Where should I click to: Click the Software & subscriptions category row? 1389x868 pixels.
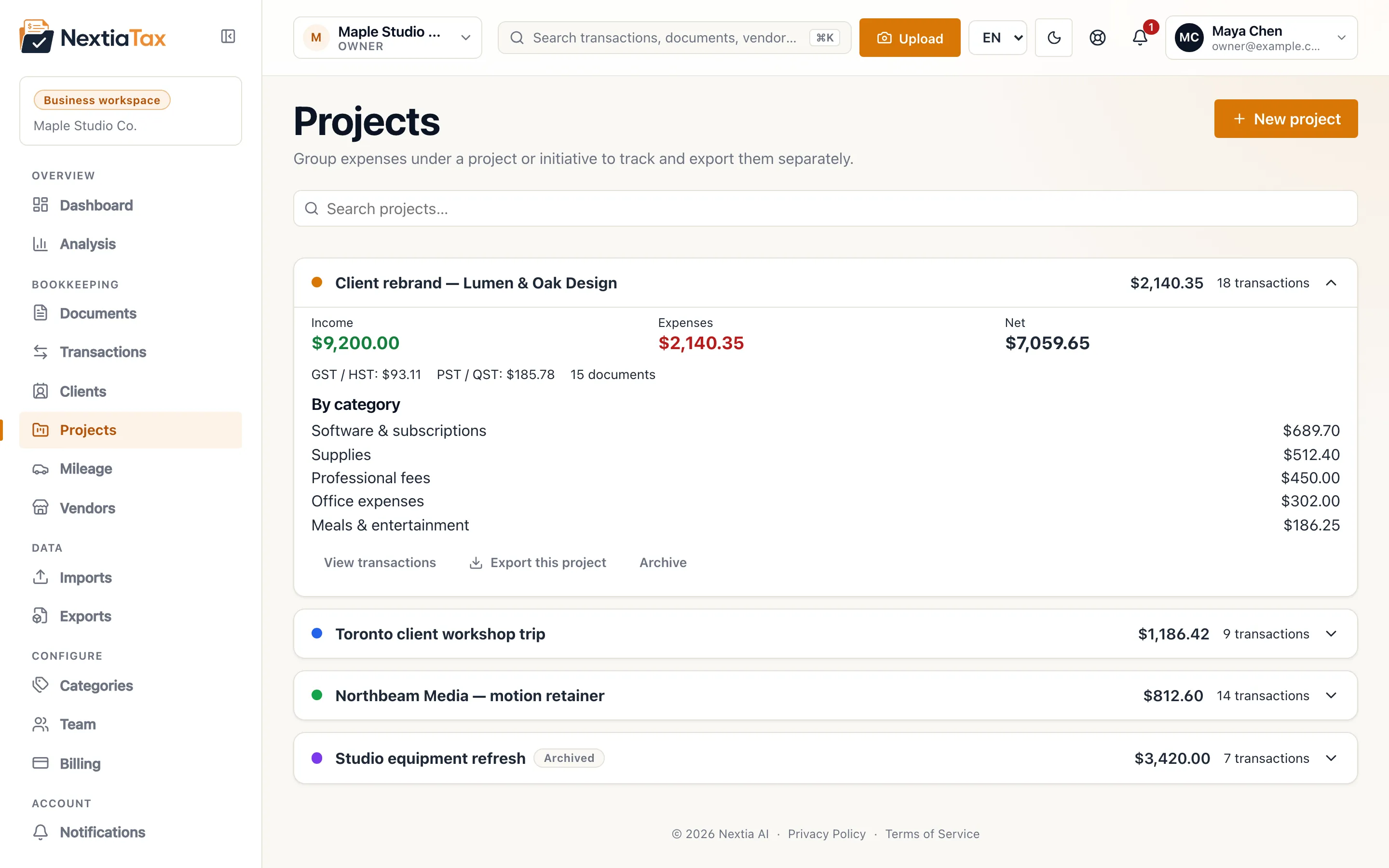pos(825,431)
